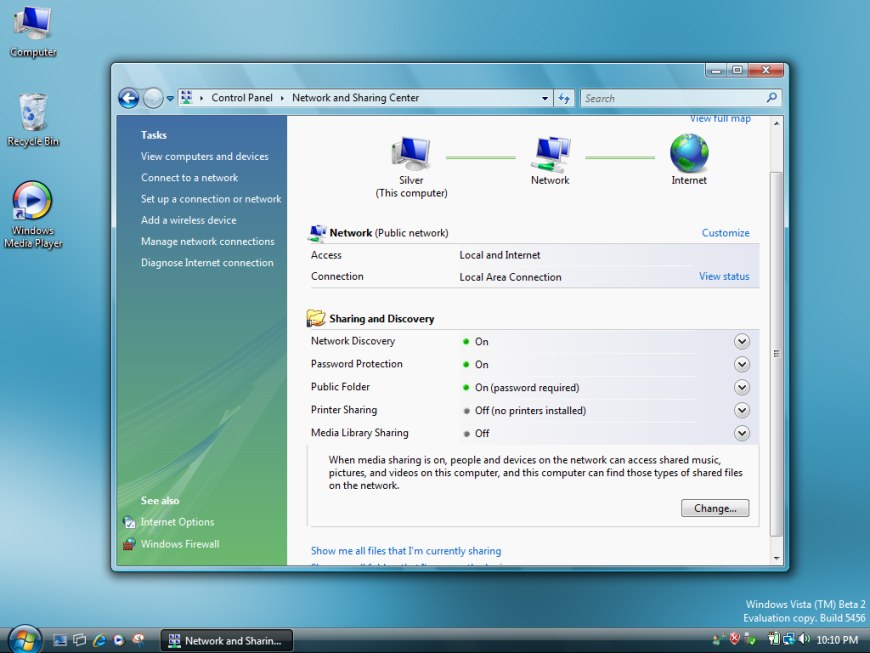Viewport: 870px width, 653px height.
Task: Click the Network icon in the map
Action: [x=550, y=154]
